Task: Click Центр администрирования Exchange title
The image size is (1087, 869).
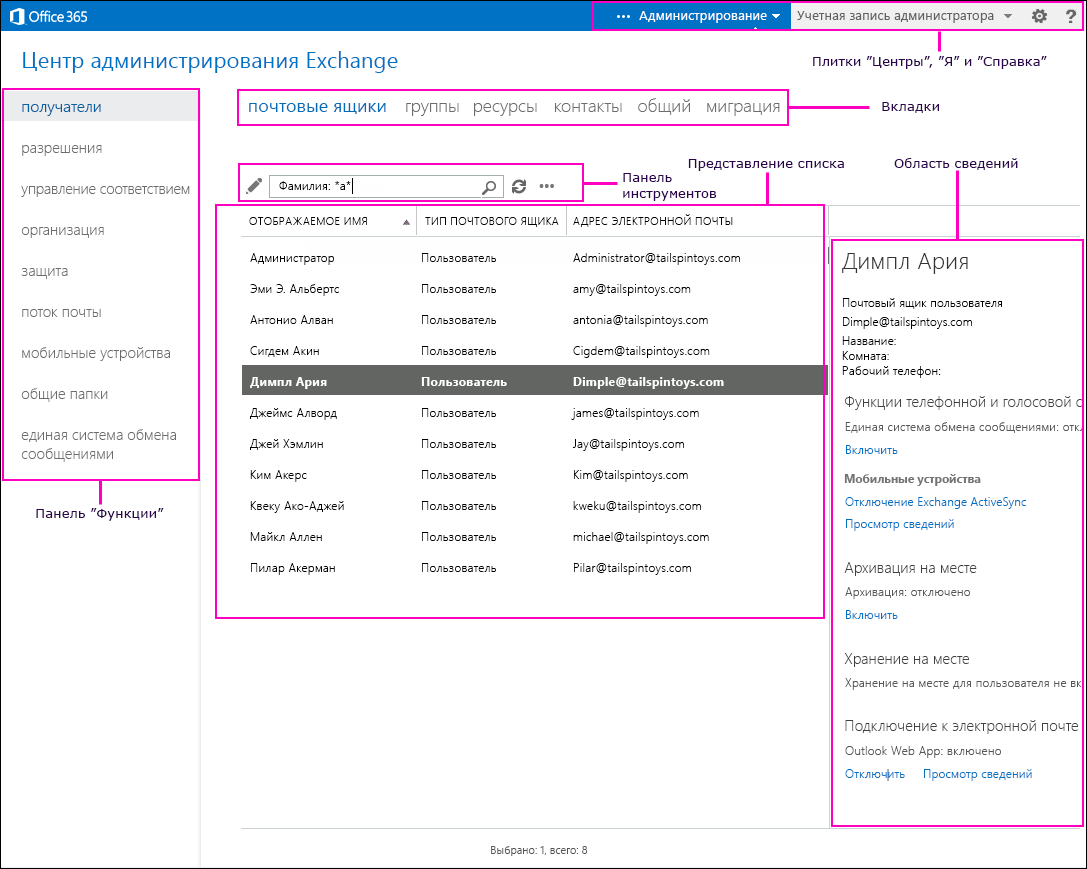Action: (209, 61)
